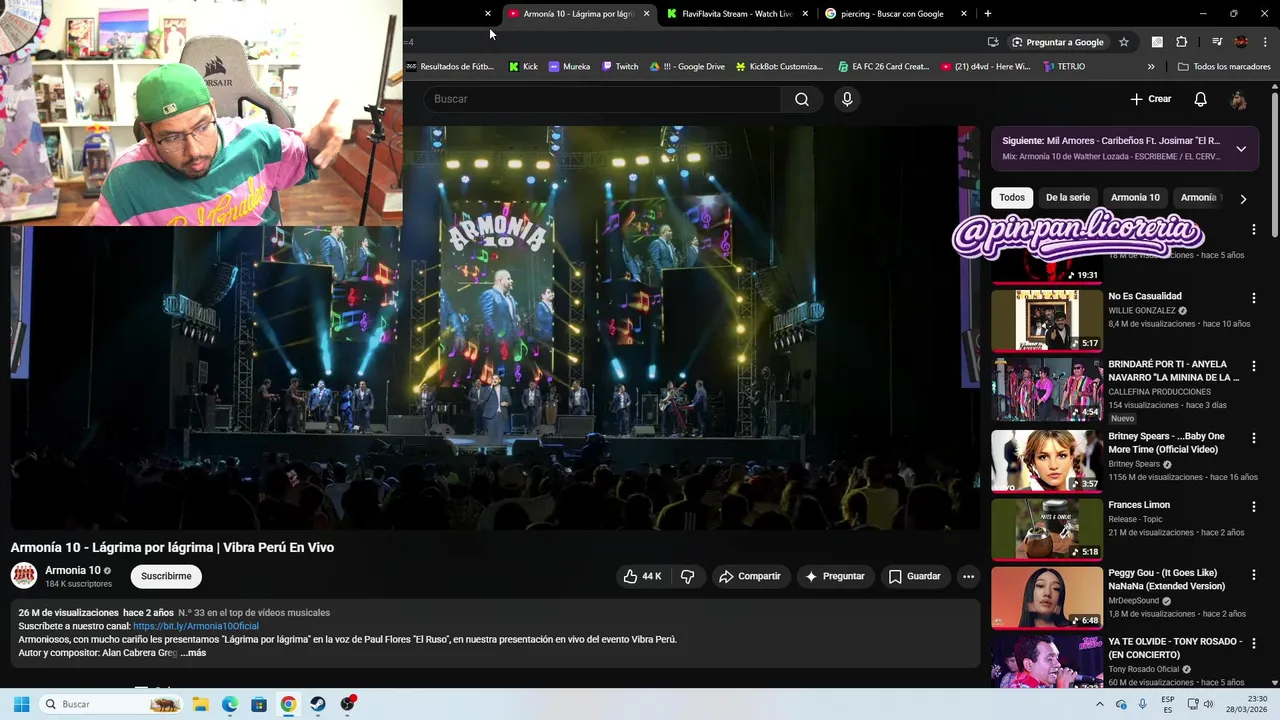Open options for YA TE OLVIDE video
The width and height of the screenshot is (1280, 720).
(x=1253, y=643)
